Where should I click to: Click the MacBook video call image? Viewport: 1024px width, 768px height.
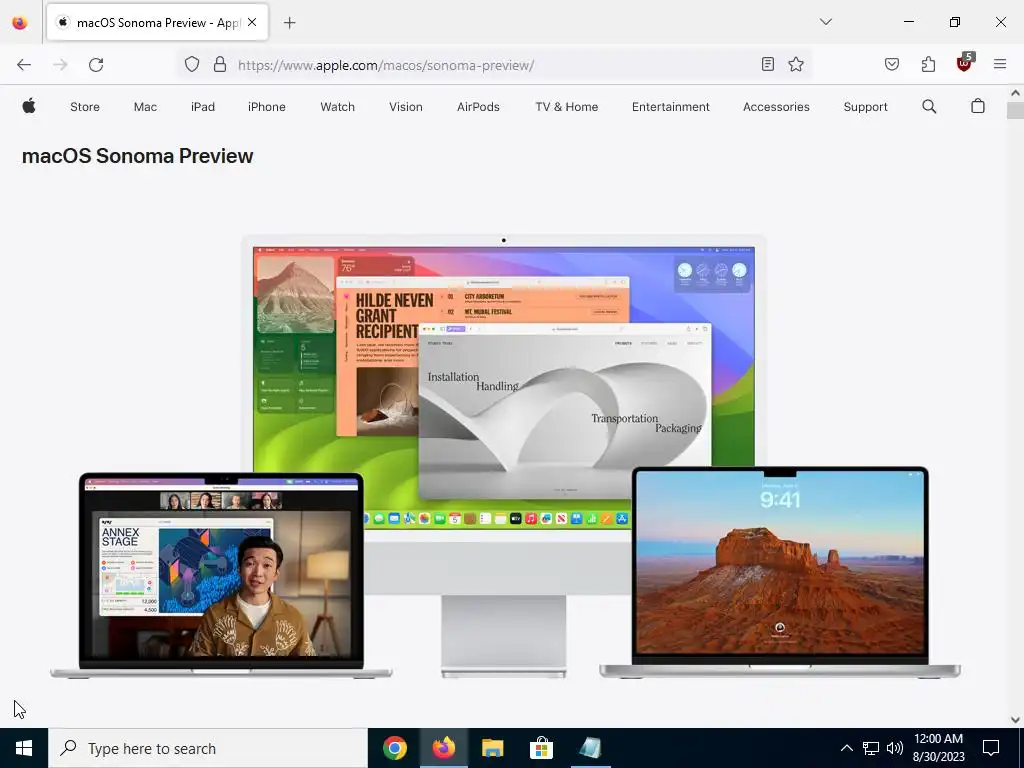[x=221, y=575]
